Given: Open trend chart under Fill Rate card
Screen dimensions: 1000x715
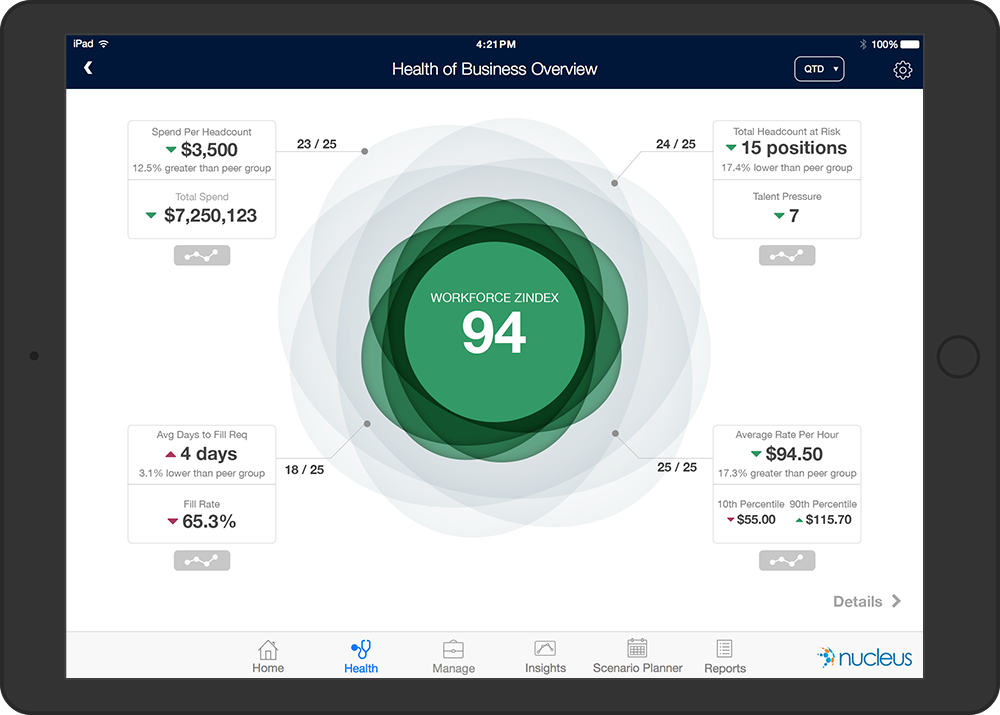Looking at the screenshot, I should (x=202, y=561).
